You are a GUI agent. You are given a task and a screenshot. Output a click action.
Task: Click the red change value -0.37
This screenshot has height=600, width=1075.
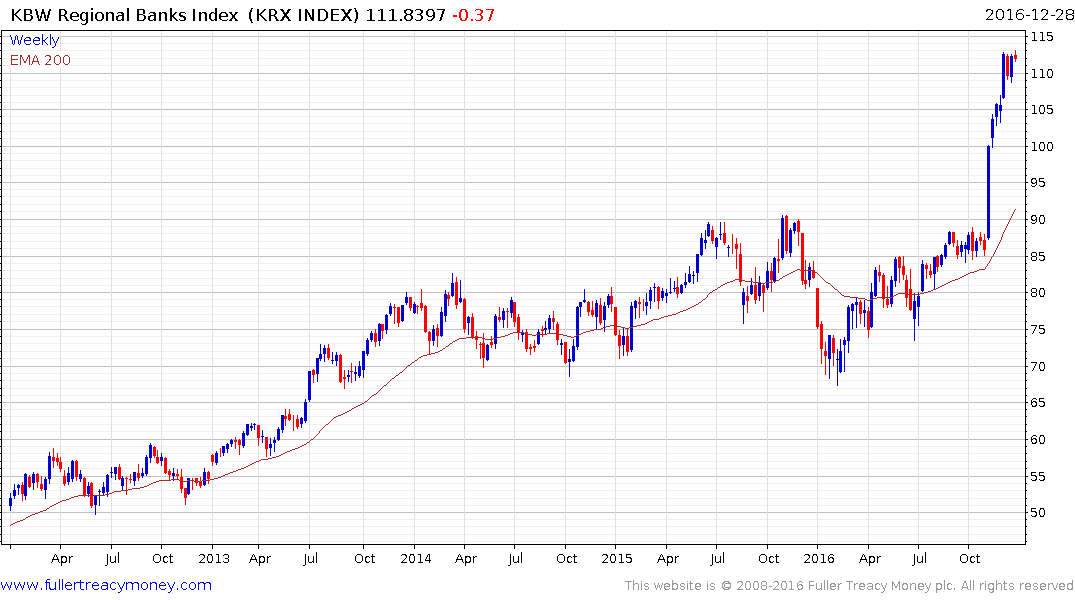[473, 15]
